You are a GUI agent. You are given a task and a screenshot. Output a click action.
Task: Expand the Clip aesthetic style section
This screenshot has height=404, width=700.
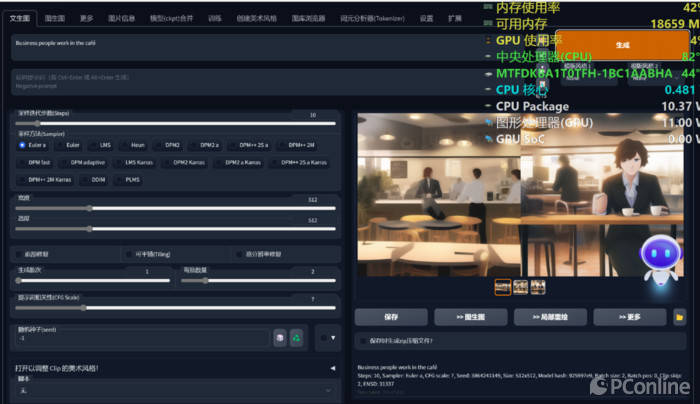point(332,368)
